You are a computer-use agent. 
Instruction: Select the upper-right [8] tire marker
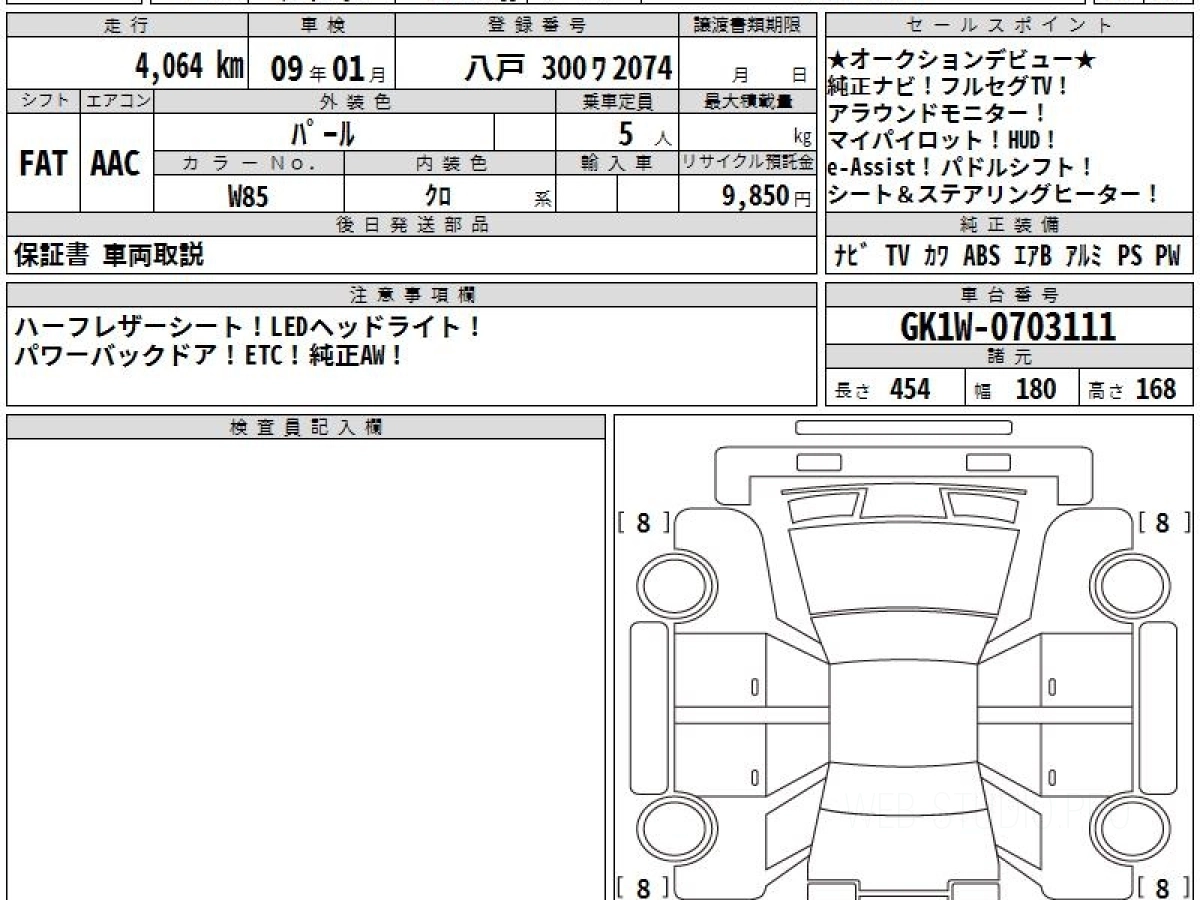1162,523
